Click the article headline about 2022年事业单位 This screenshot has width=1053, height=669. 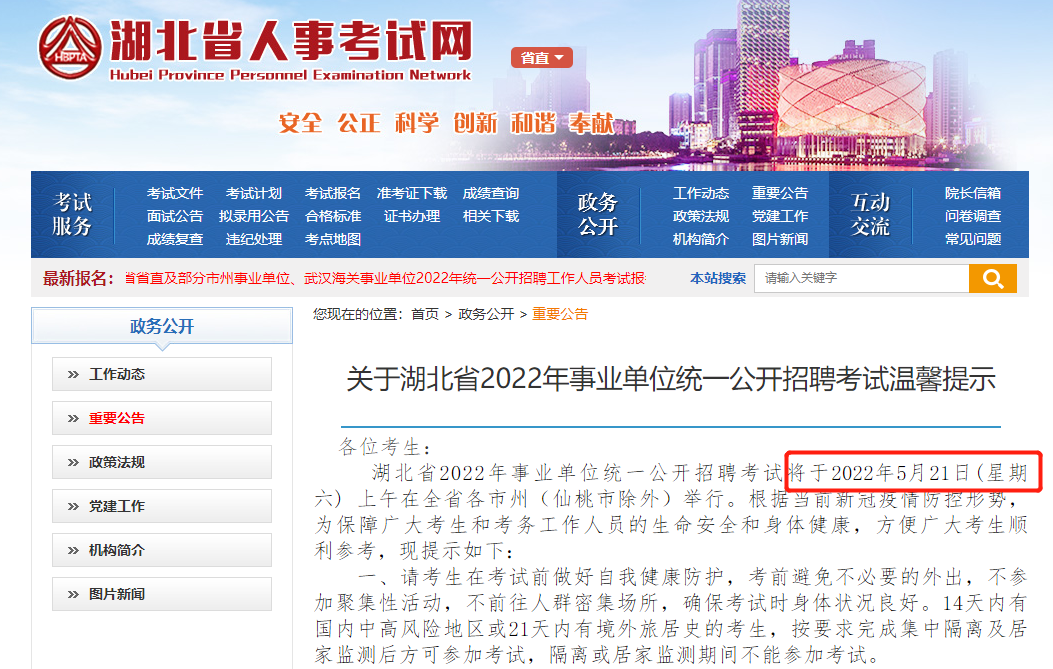671,380
